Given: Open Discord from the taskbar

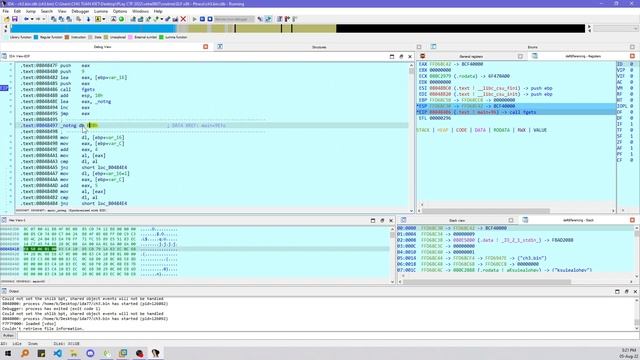Looking at the screenshot, I should click(90, 353).
